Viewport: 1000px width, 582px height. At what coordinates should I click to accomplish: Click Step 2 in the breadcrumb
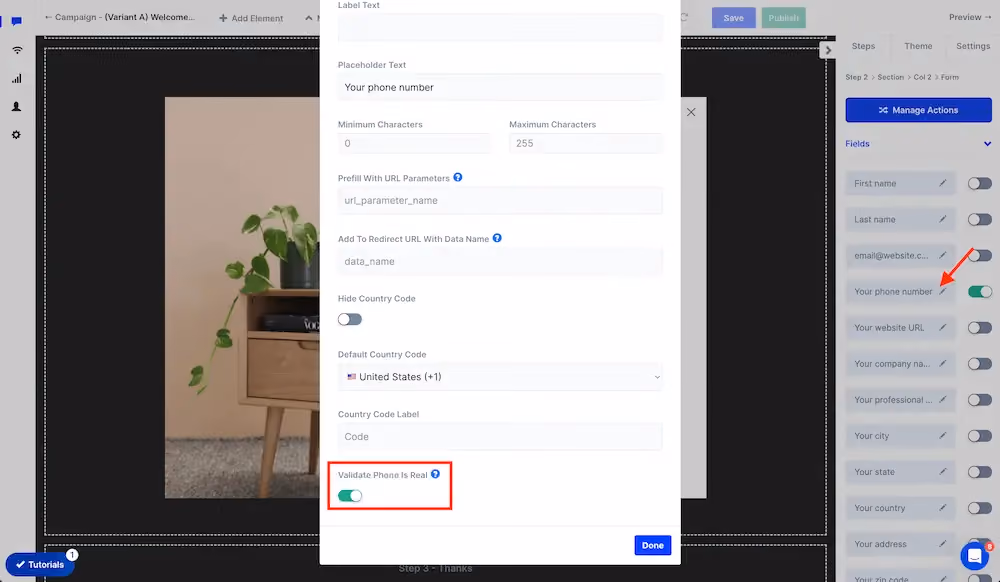[857, 77]
